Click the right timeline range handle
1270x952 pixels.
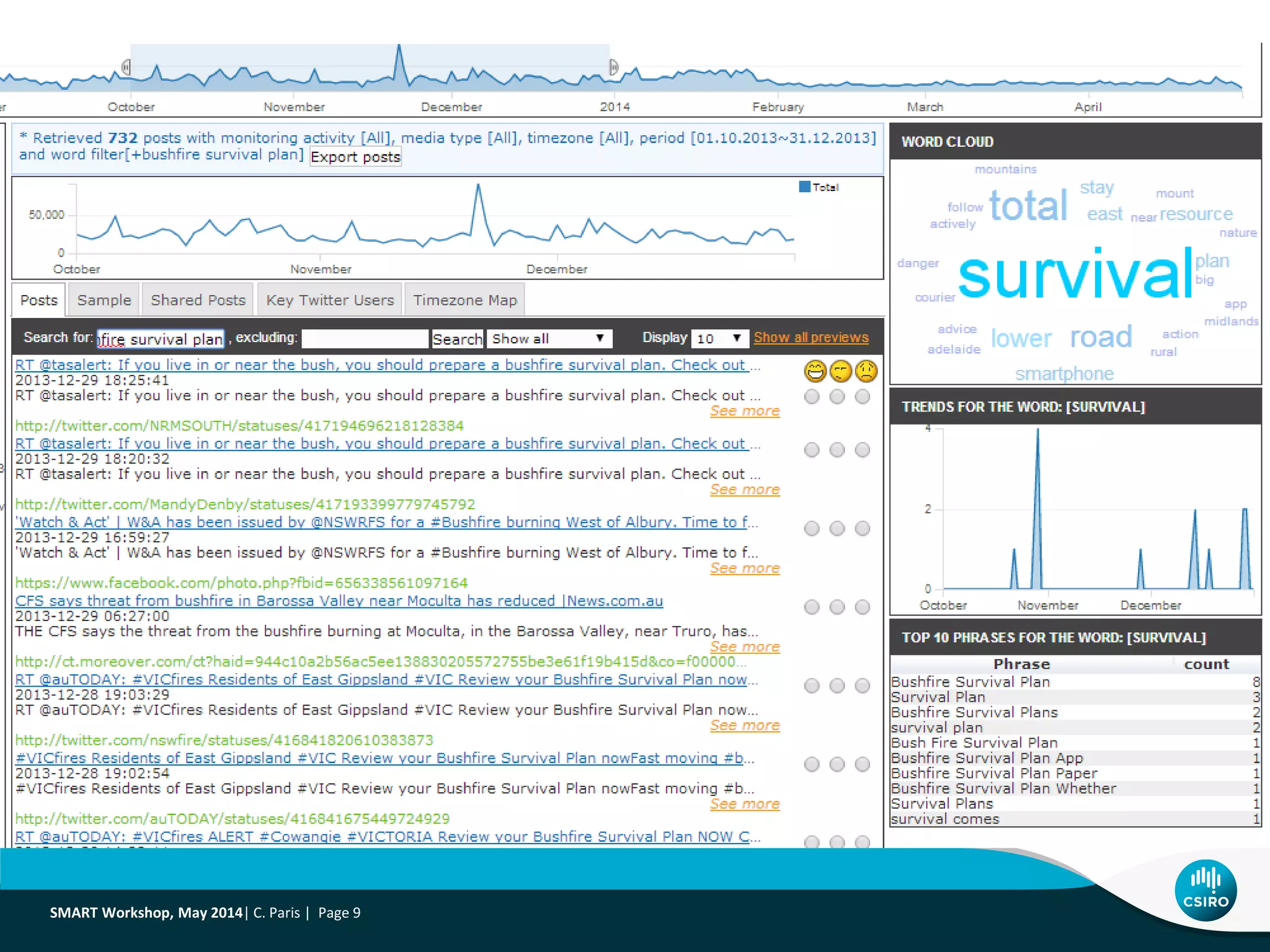point(613,67)
